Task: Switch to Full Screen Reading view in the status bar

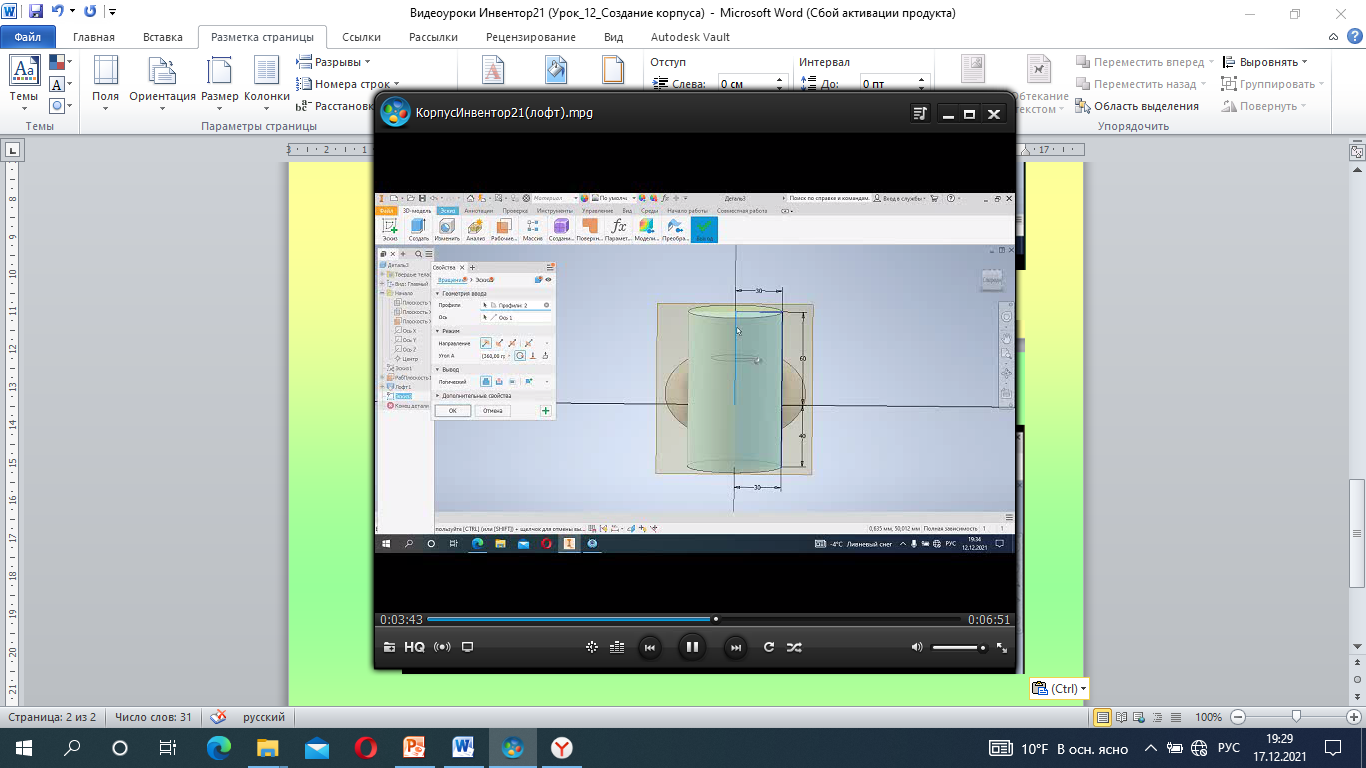Action: click(x=1122, y=717)
